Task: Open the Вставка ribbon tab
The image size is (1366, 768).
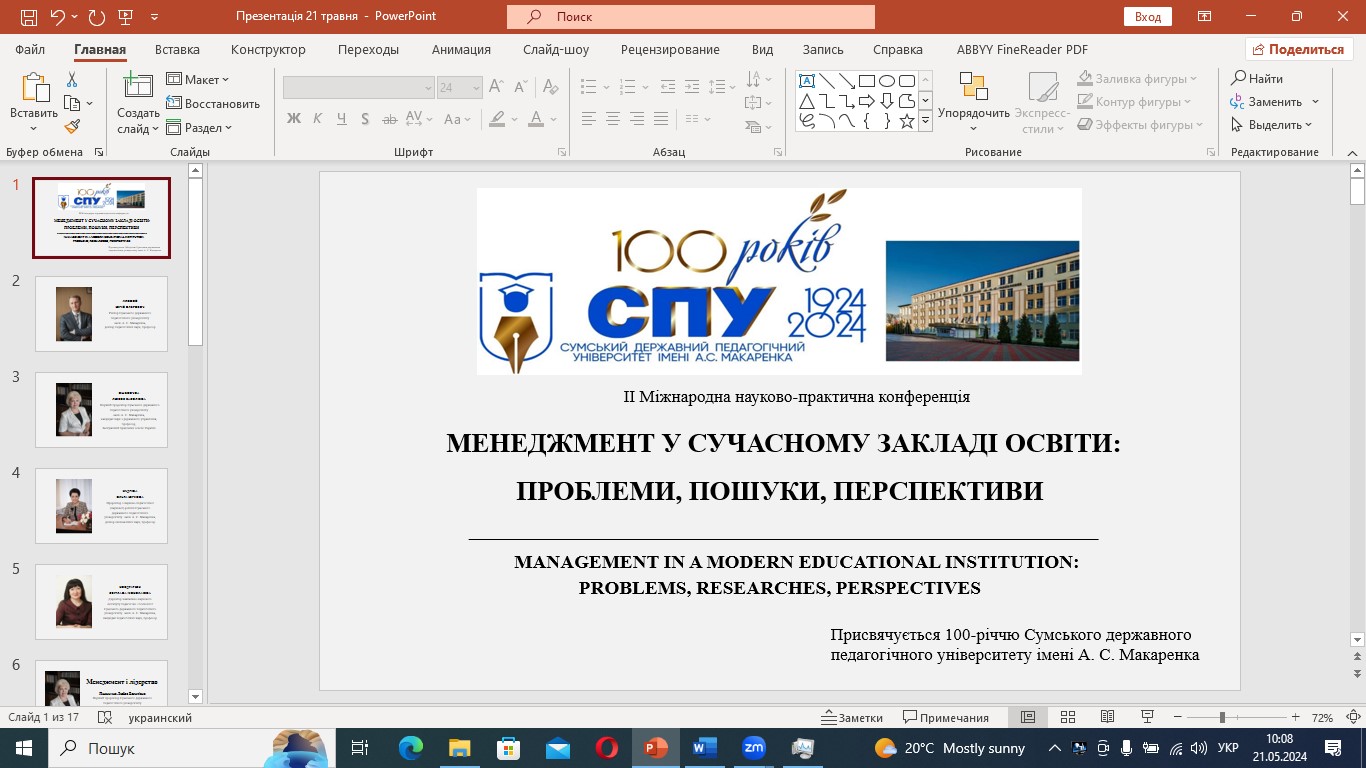Action: (177, 50)
